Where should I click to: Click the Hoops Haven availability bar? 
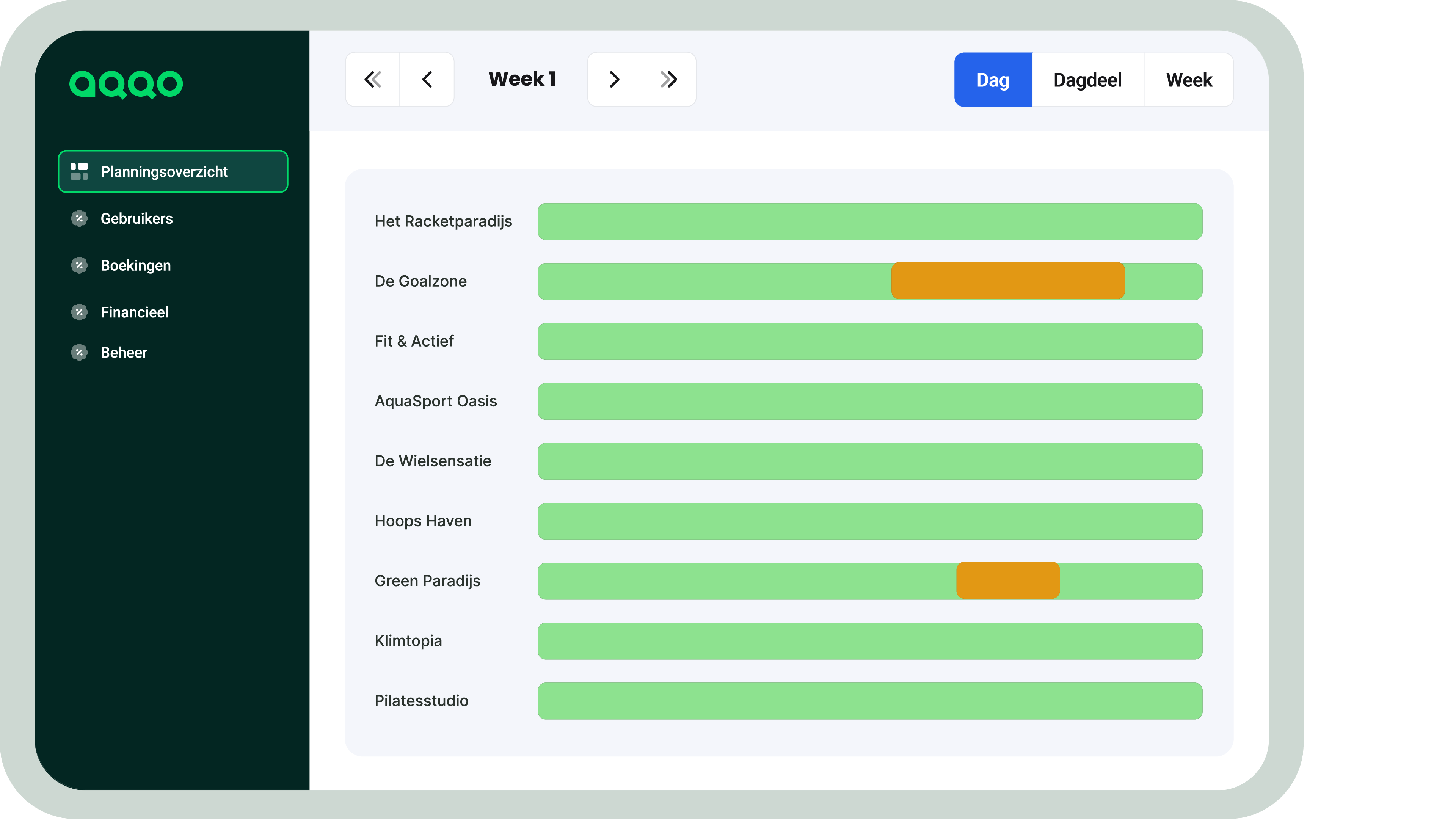coord(870,521)
